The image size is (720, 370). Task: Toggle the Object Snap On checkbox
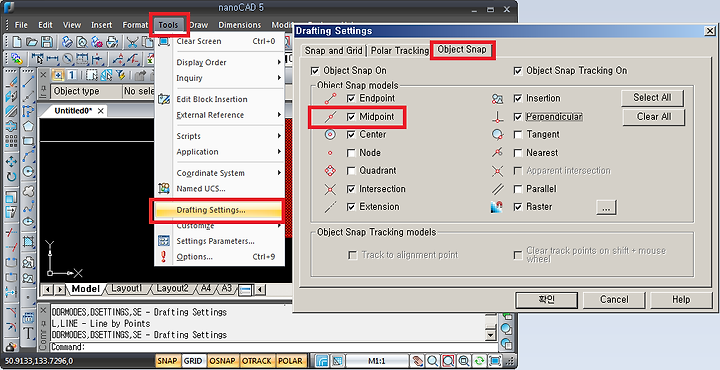click(315, 71)
